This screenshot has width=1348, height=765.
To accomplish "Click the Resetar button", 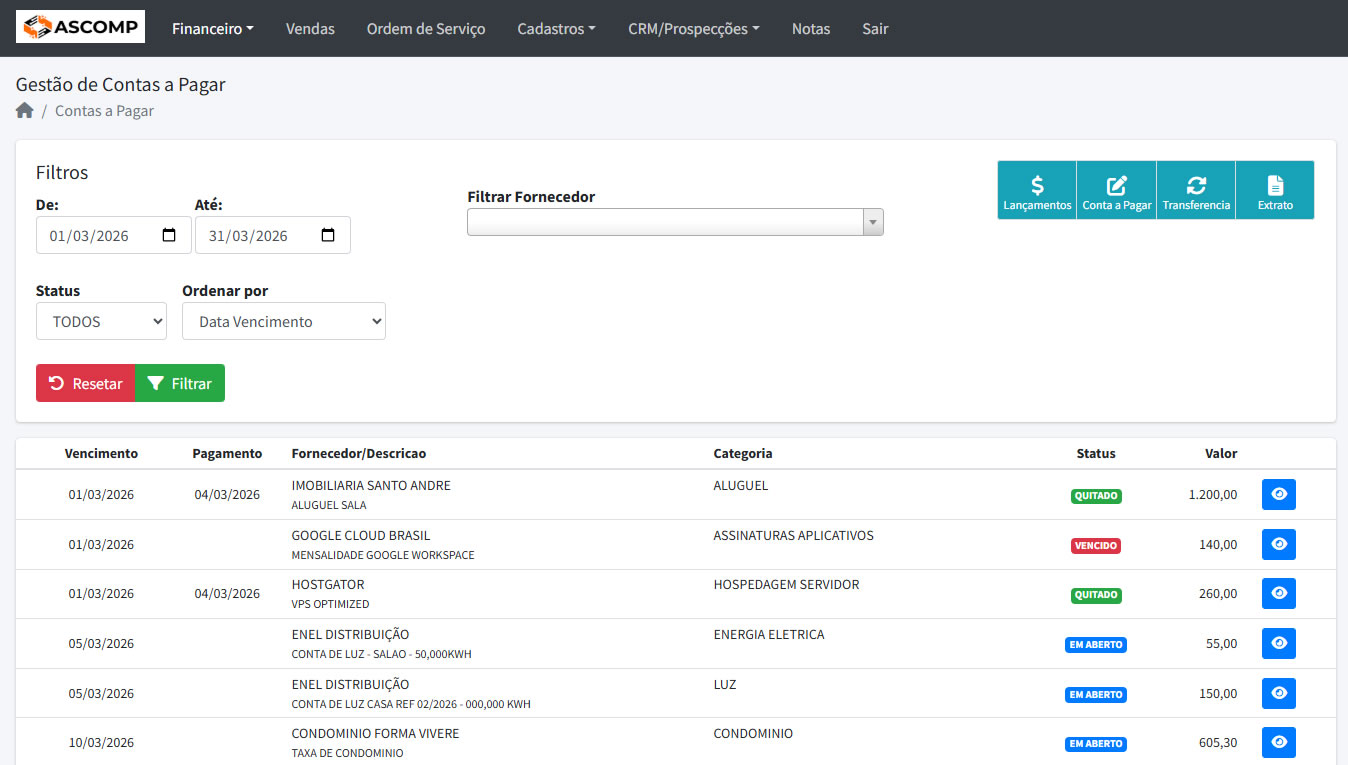I will (85, 383).
